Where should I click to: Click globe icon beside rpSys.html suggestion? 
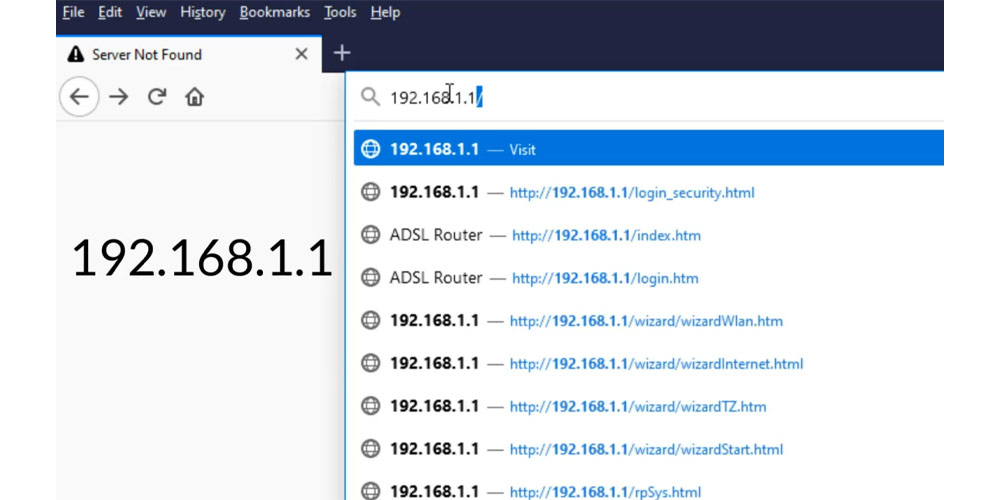[371, 492]
